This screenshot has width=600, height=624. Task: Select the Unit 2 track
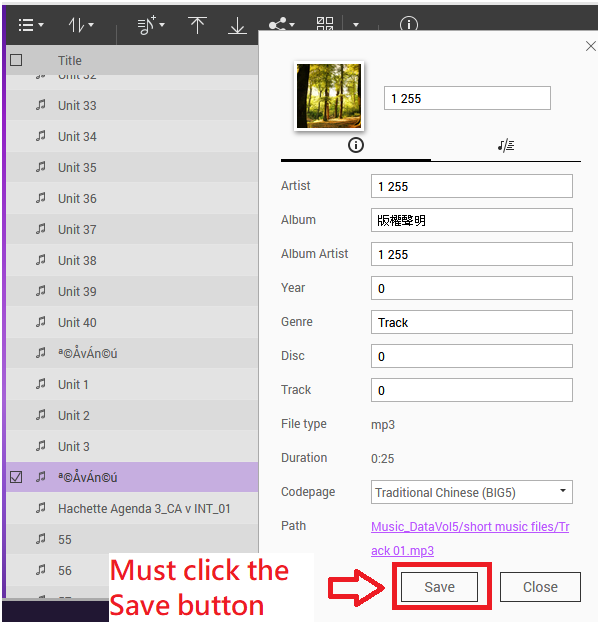coord(132,415)
